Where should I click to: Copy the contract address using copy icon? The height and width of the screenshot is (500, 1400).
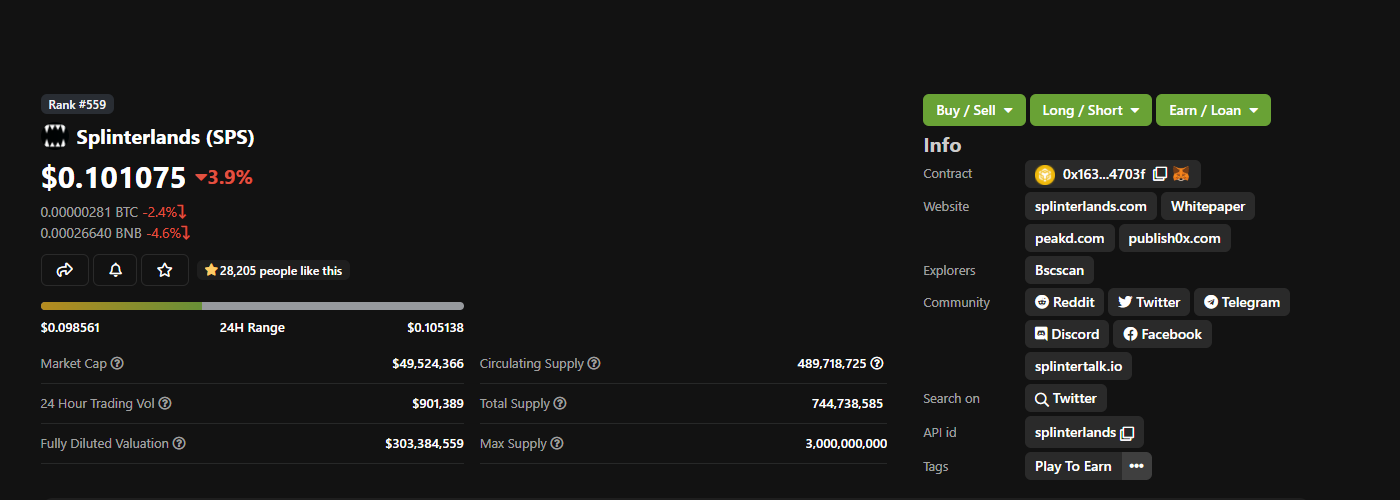(x=1160, y=174)
